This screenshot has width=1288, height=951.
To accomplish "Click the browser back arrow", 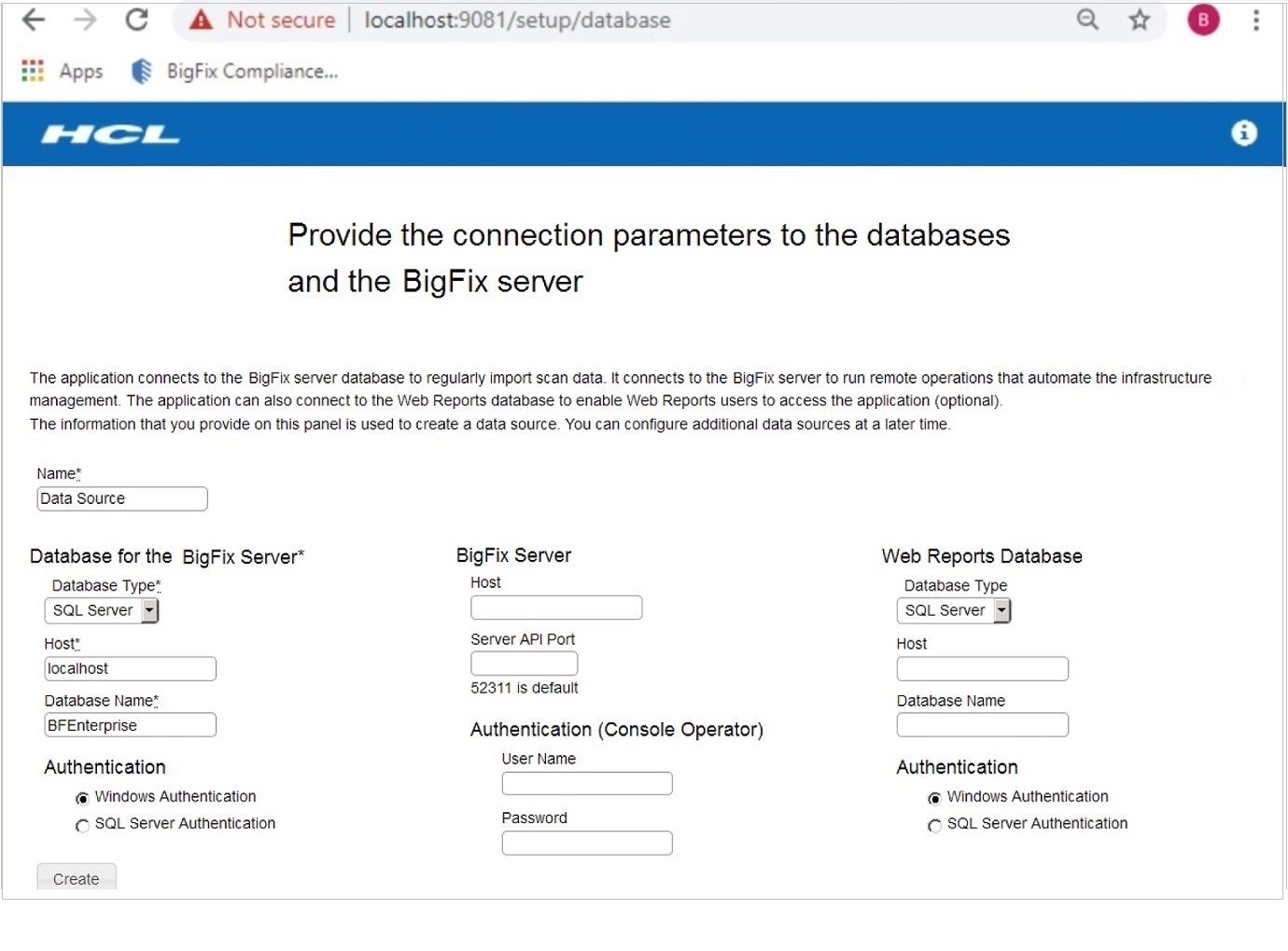I will pyautogui.click(x=34, y=20).
